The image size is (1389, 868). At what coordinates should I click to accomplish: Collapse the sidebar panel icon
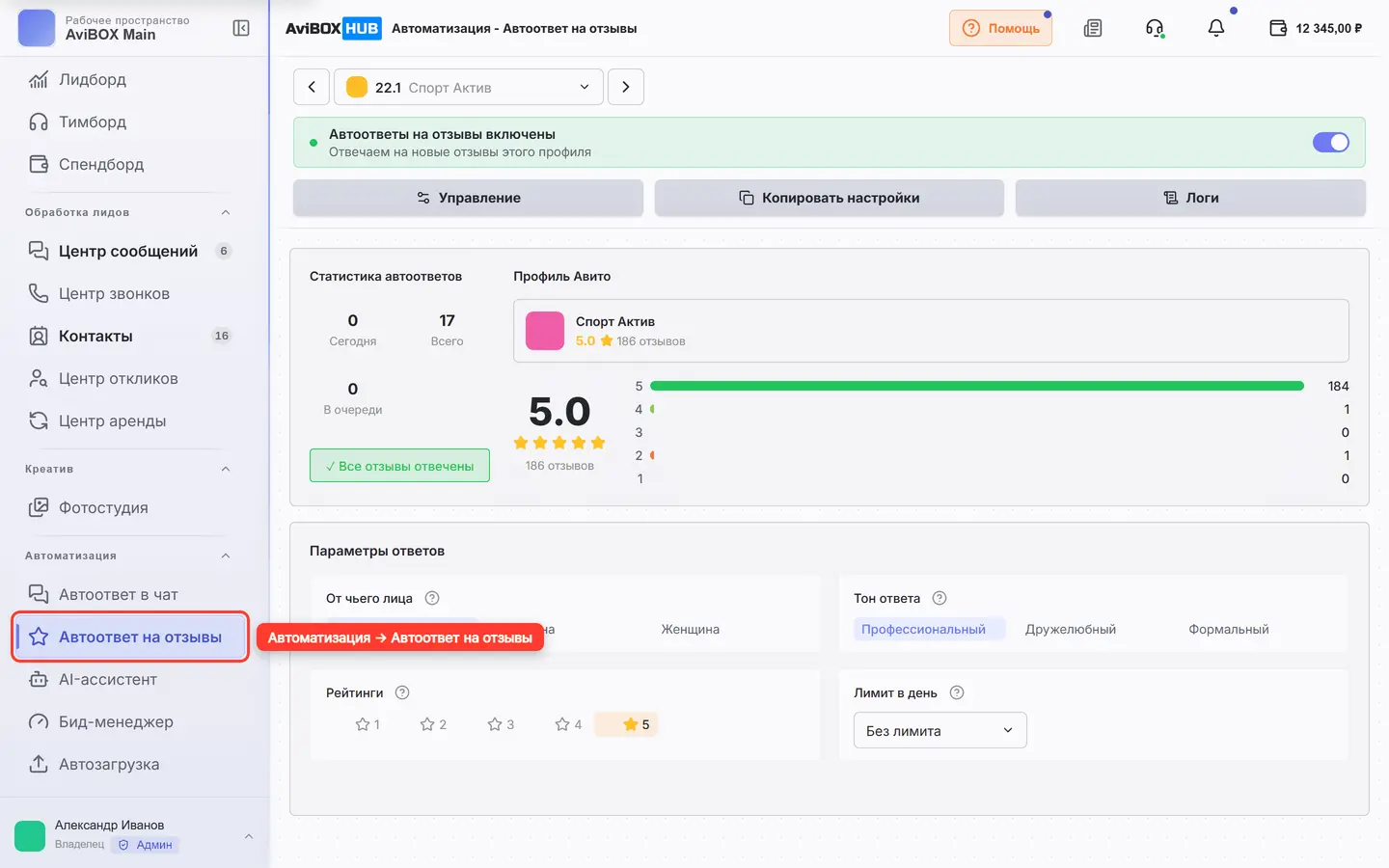(x=241, y=28)
